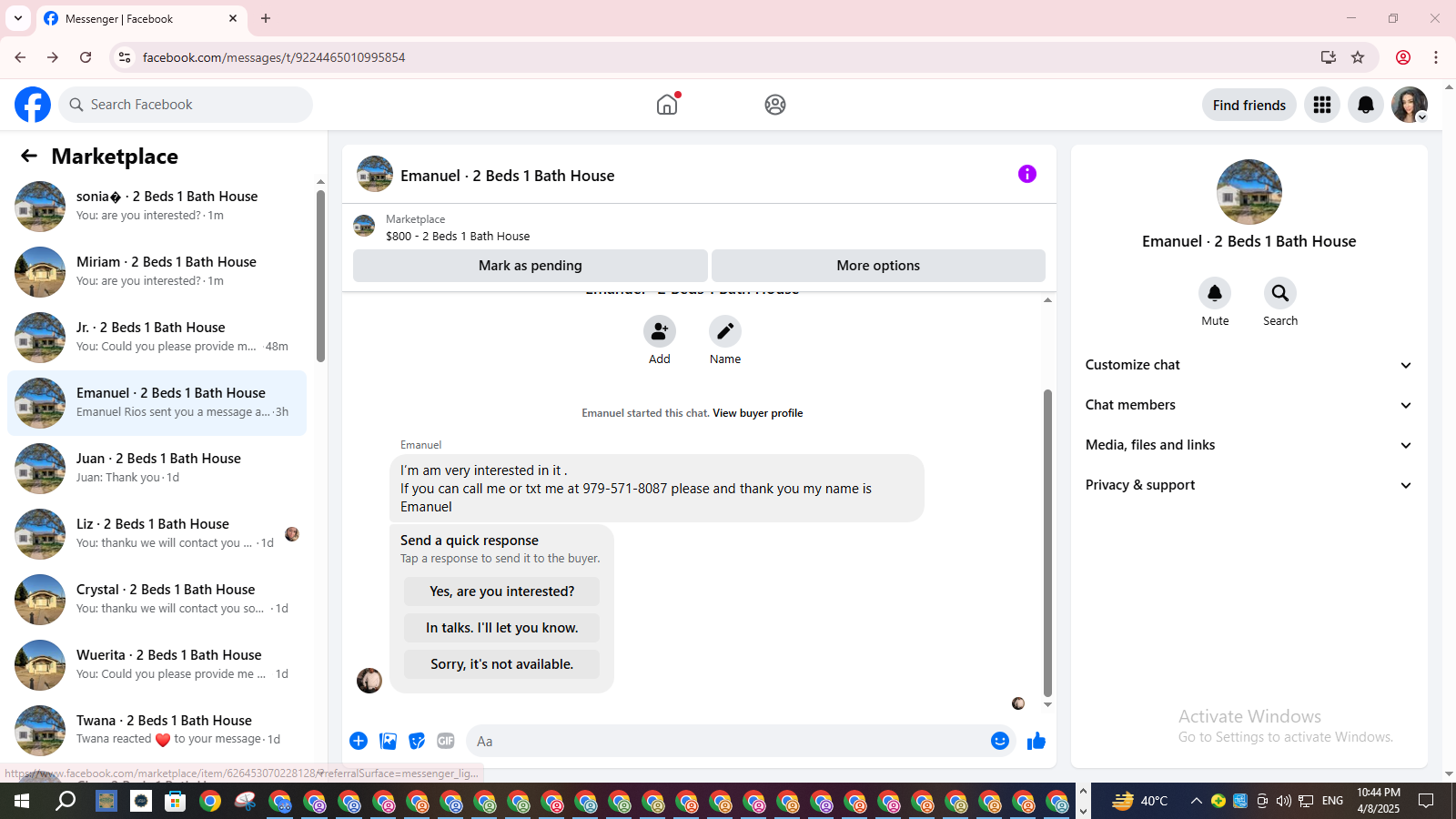1456x819 pixels.
Task: Expand Media, files and links section
Action: pos(1249,445)
